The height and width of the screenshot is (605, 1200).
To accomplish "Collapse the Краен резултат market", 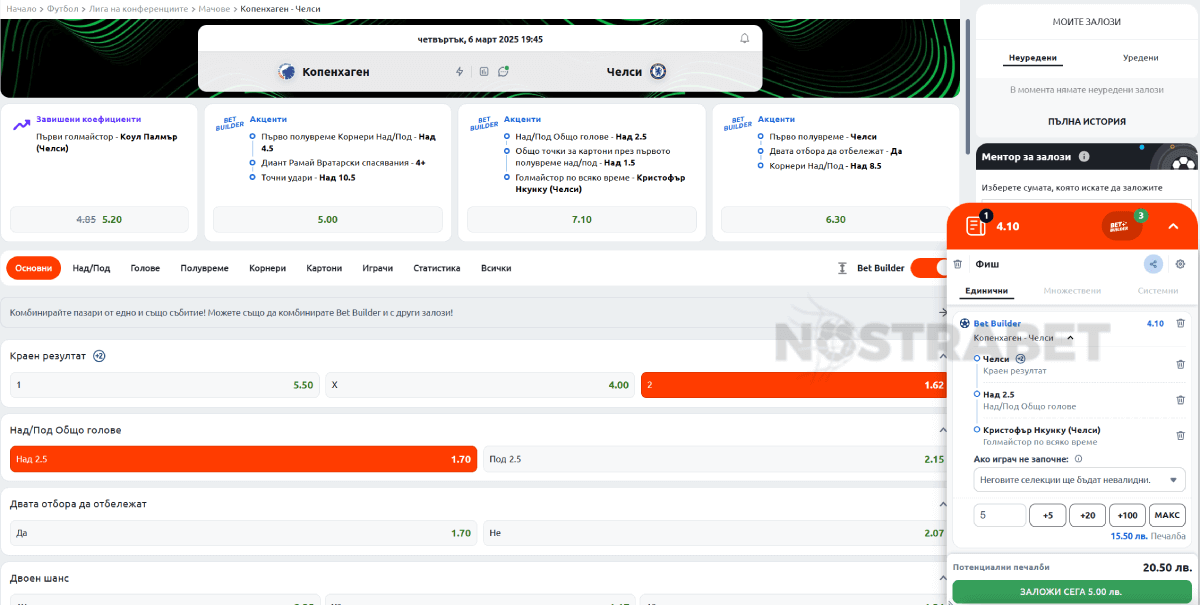I will (941, 356).
